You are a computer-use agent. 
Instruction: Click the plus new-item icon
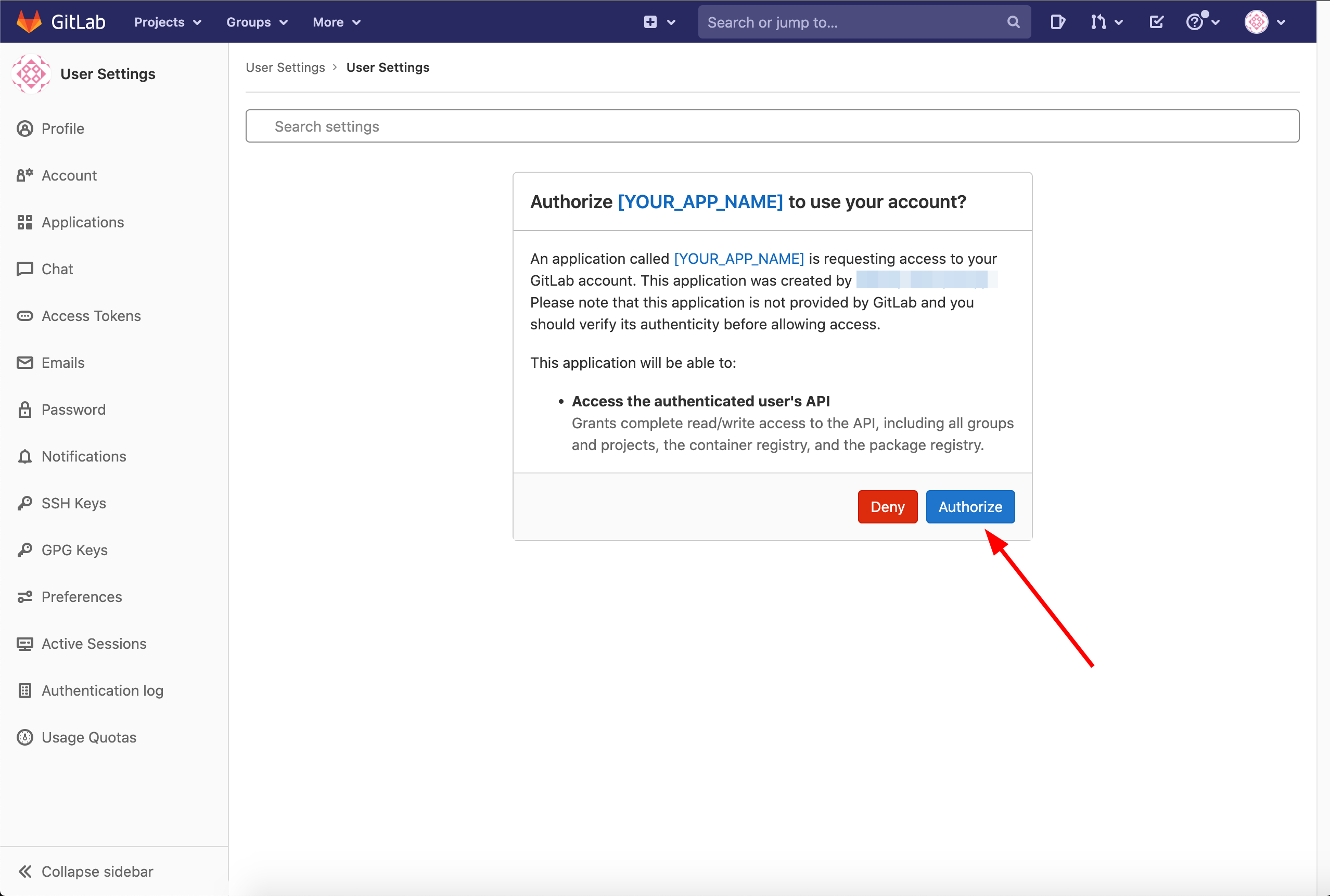tap(650, 22)
